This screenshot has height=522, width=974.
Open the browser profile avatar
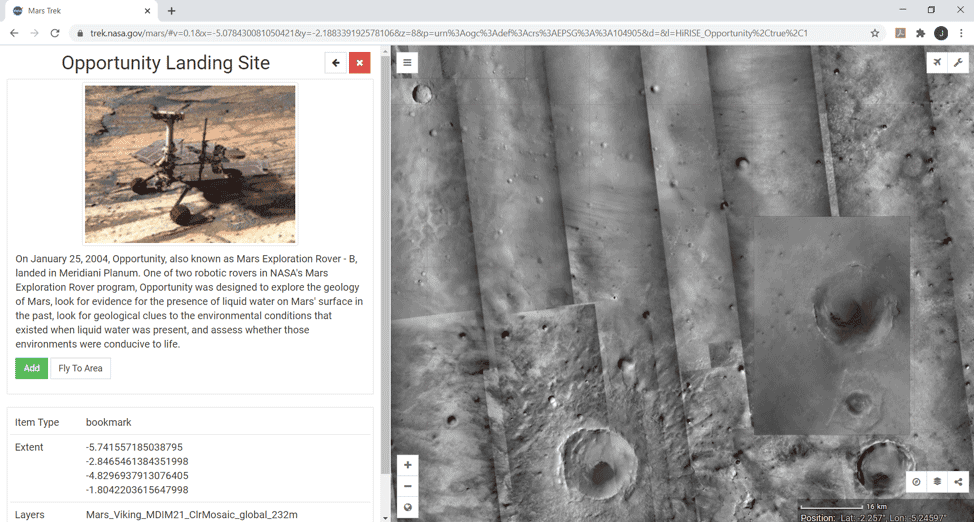[941, 33]
